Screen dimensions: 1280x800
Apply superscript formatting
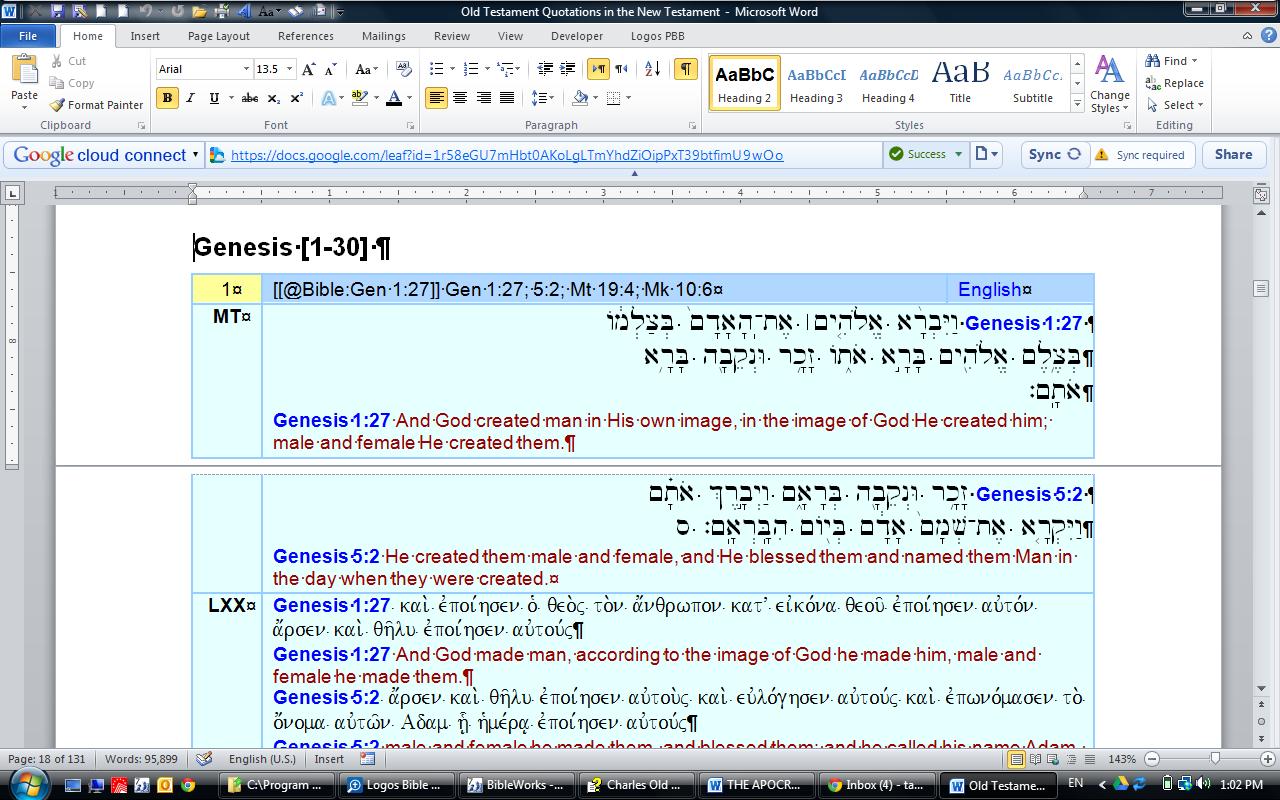[x=297, y=98]
